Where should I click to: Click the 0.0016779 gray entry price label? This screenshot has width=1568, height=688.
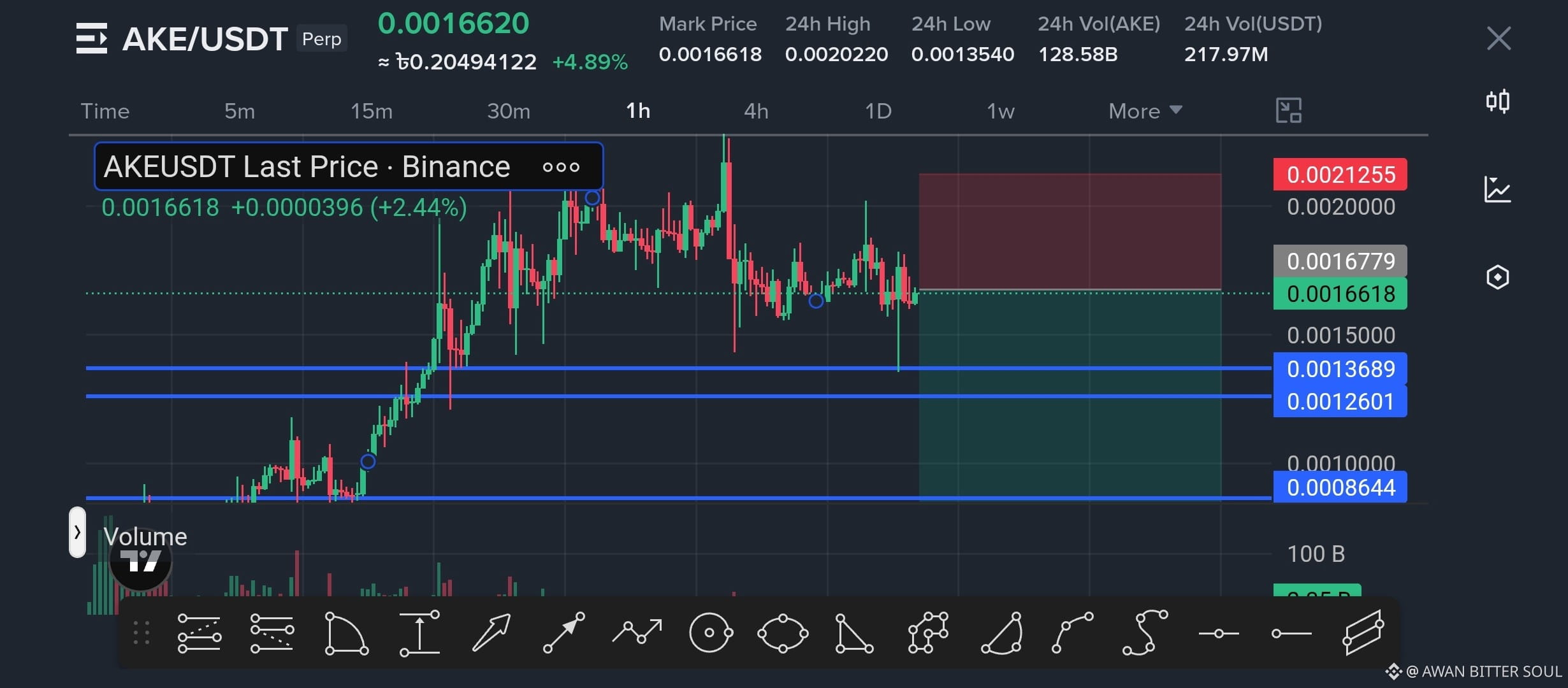(x=1340, y=261)
